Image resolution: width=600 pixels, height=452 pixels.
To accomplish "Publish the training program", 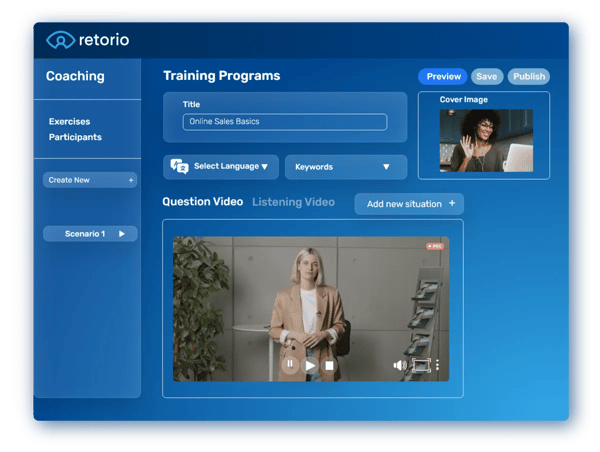I will [529, 76].
